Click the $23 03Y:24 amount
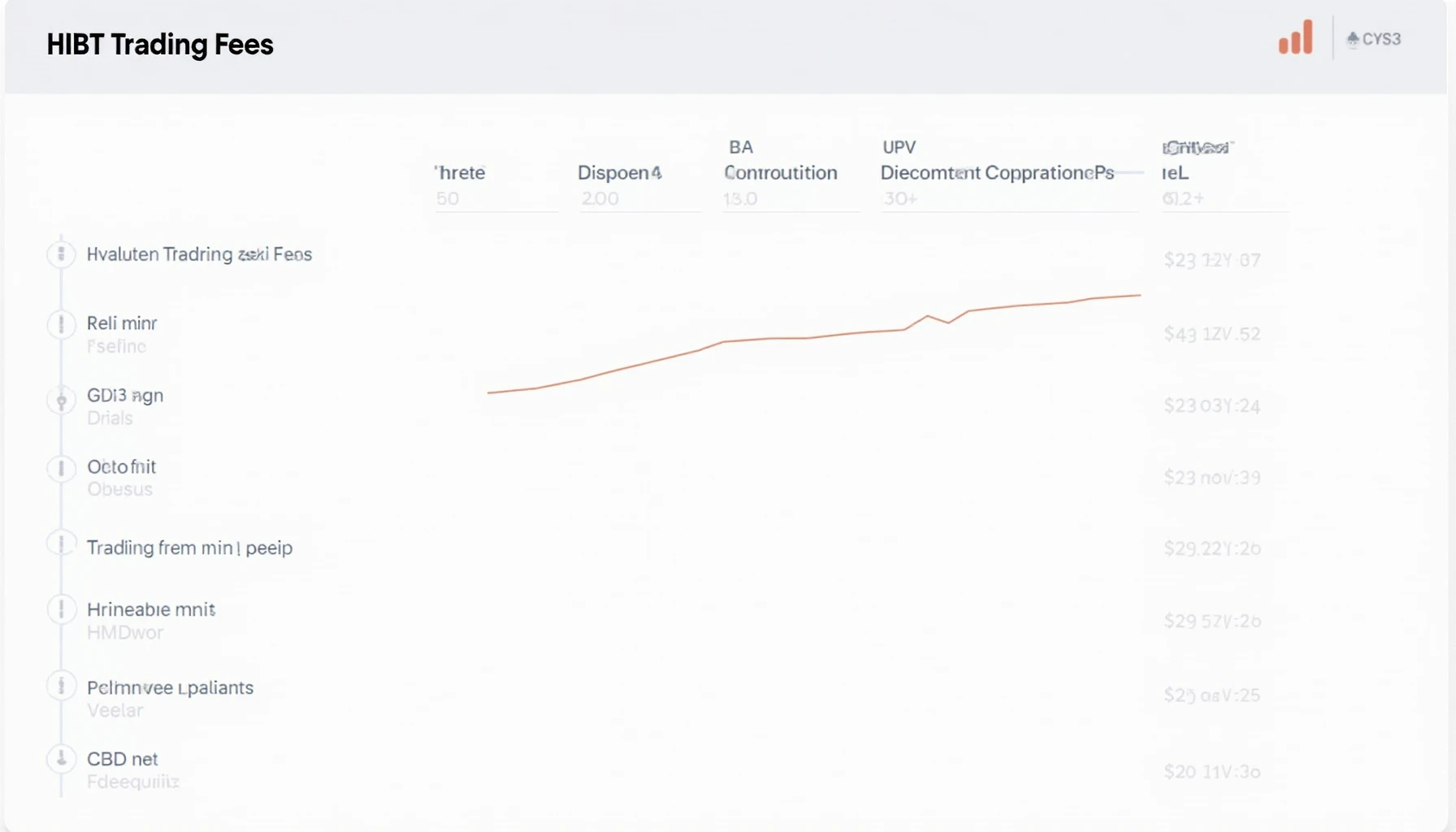Screen dimensions: 1456x832 coord(1212,405)
